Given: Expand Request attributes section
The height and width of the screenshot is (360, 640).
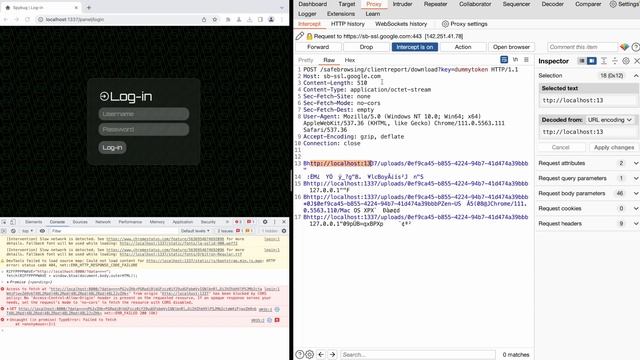Looking at the screenshot, I should 636,163.
